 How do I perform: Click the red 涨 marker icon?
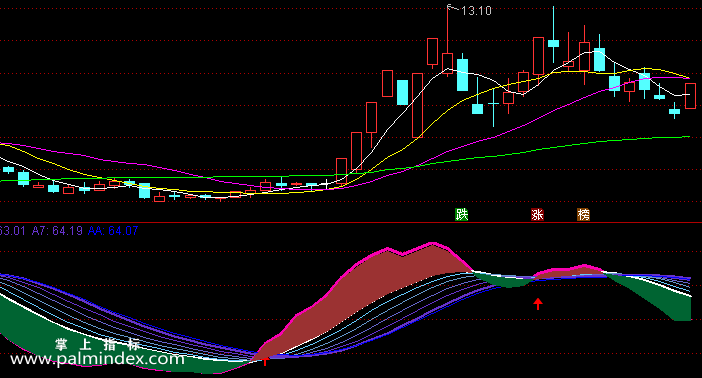(x=537, y=215)
